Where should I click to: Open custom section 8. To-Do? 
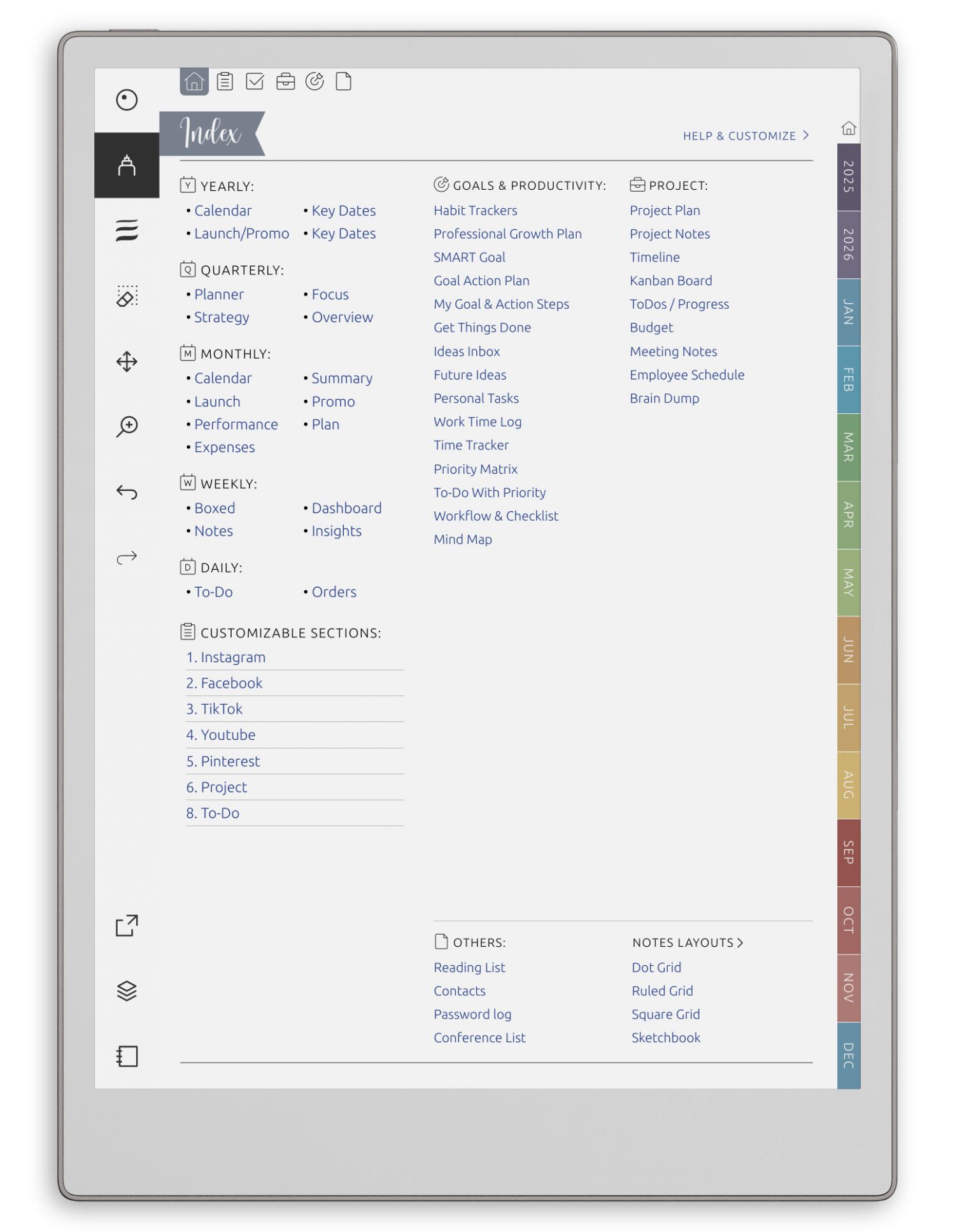[295, 813]
